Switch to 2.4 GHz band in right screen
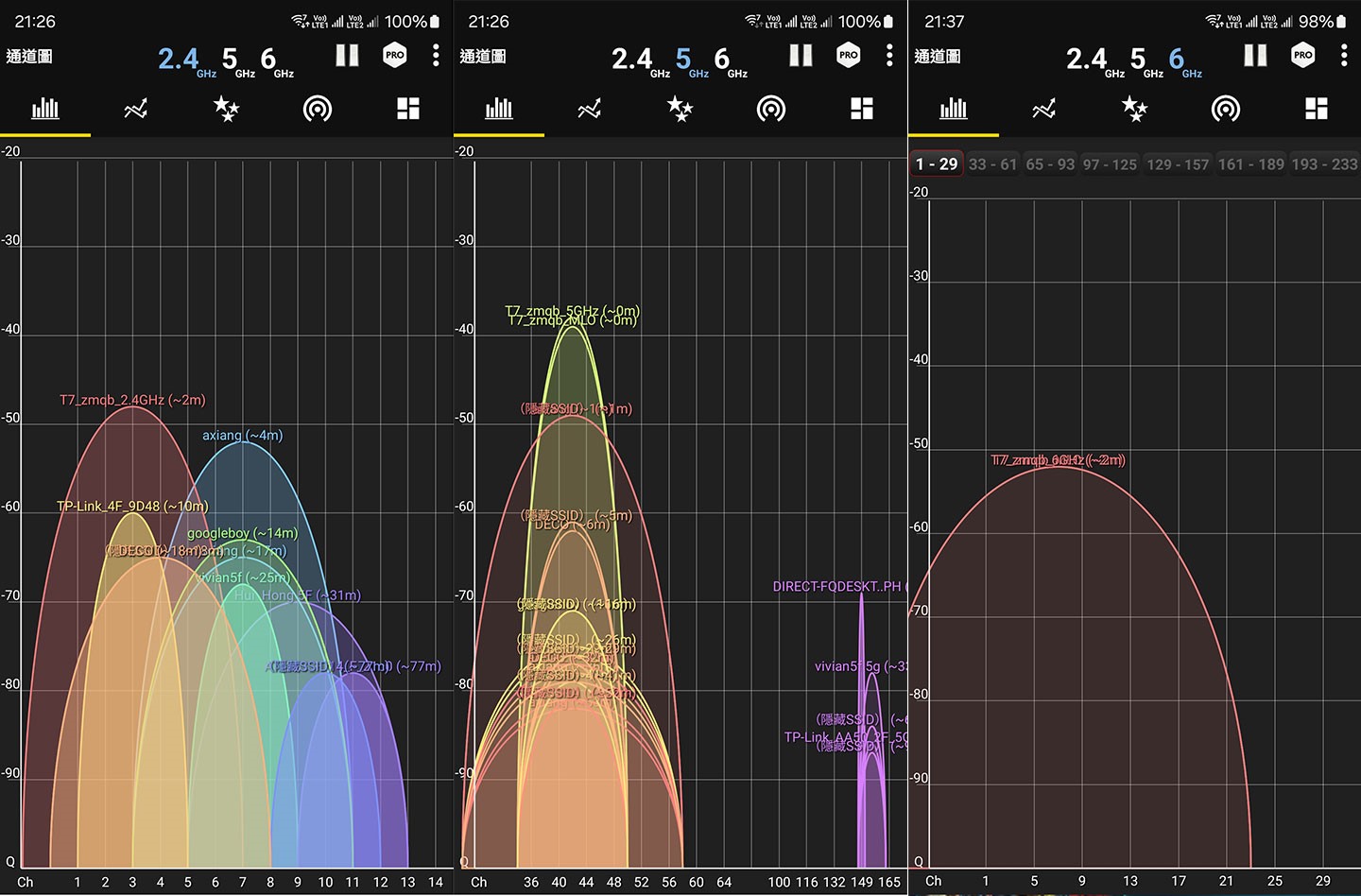Image resolution: width=1361 pixels, height=896 pixels. click(x=1095, y=60)
